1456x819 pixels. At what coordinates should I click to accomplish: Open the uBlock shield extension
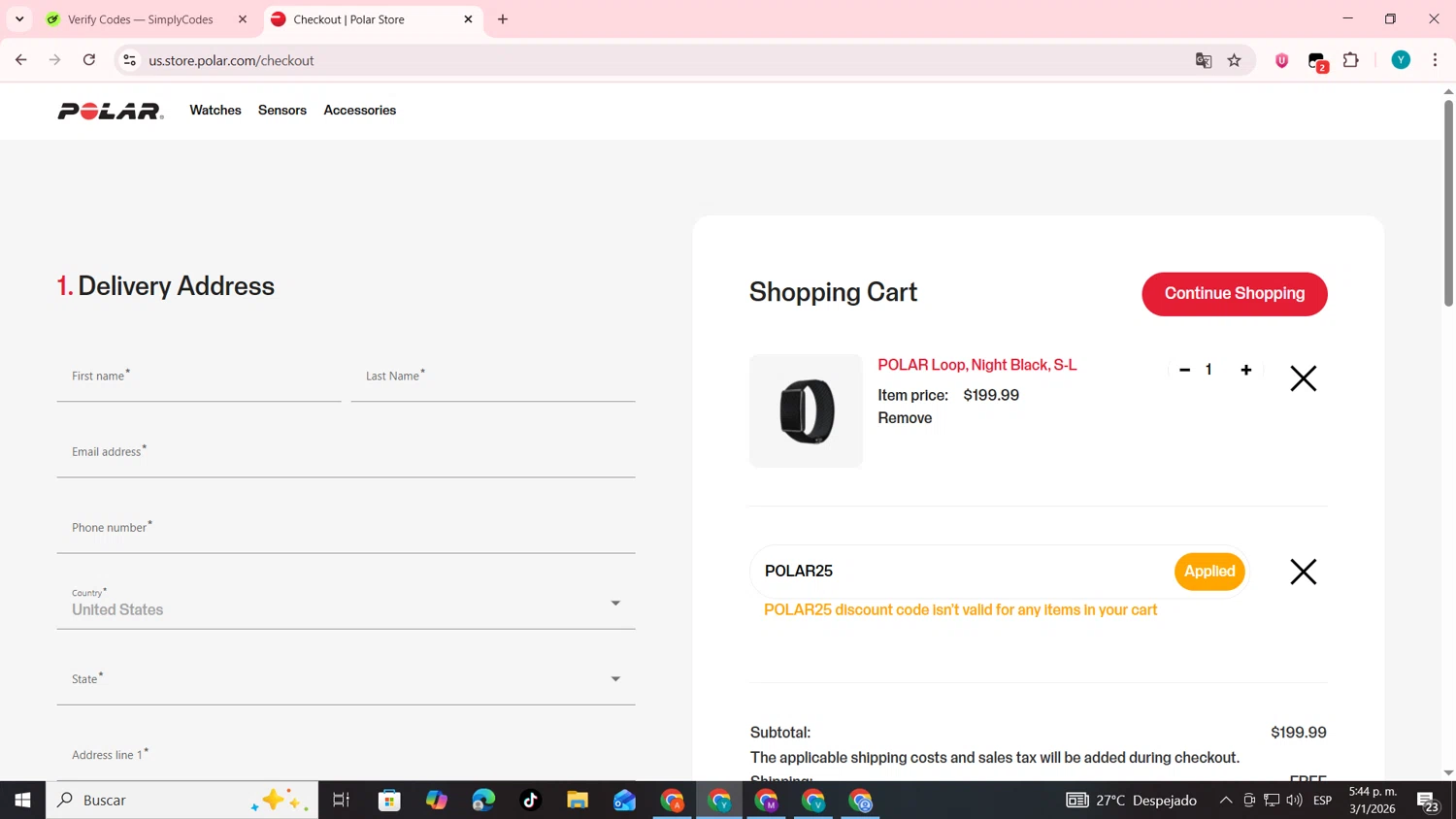(x=1282, y=60)
